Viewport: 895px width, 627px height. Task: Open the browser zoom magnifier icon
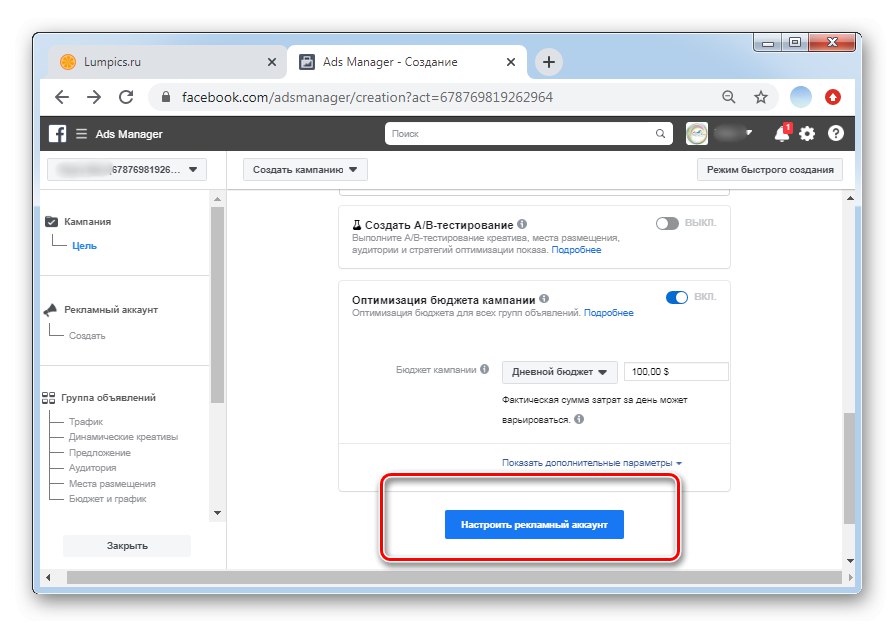728,97
